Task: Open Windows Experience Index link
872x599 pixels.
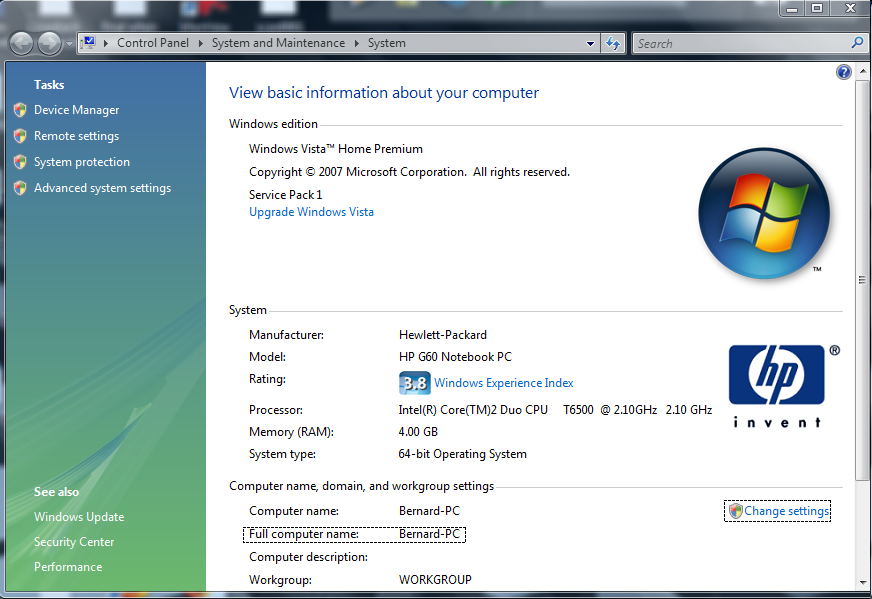Action: [x=503, y=383]
